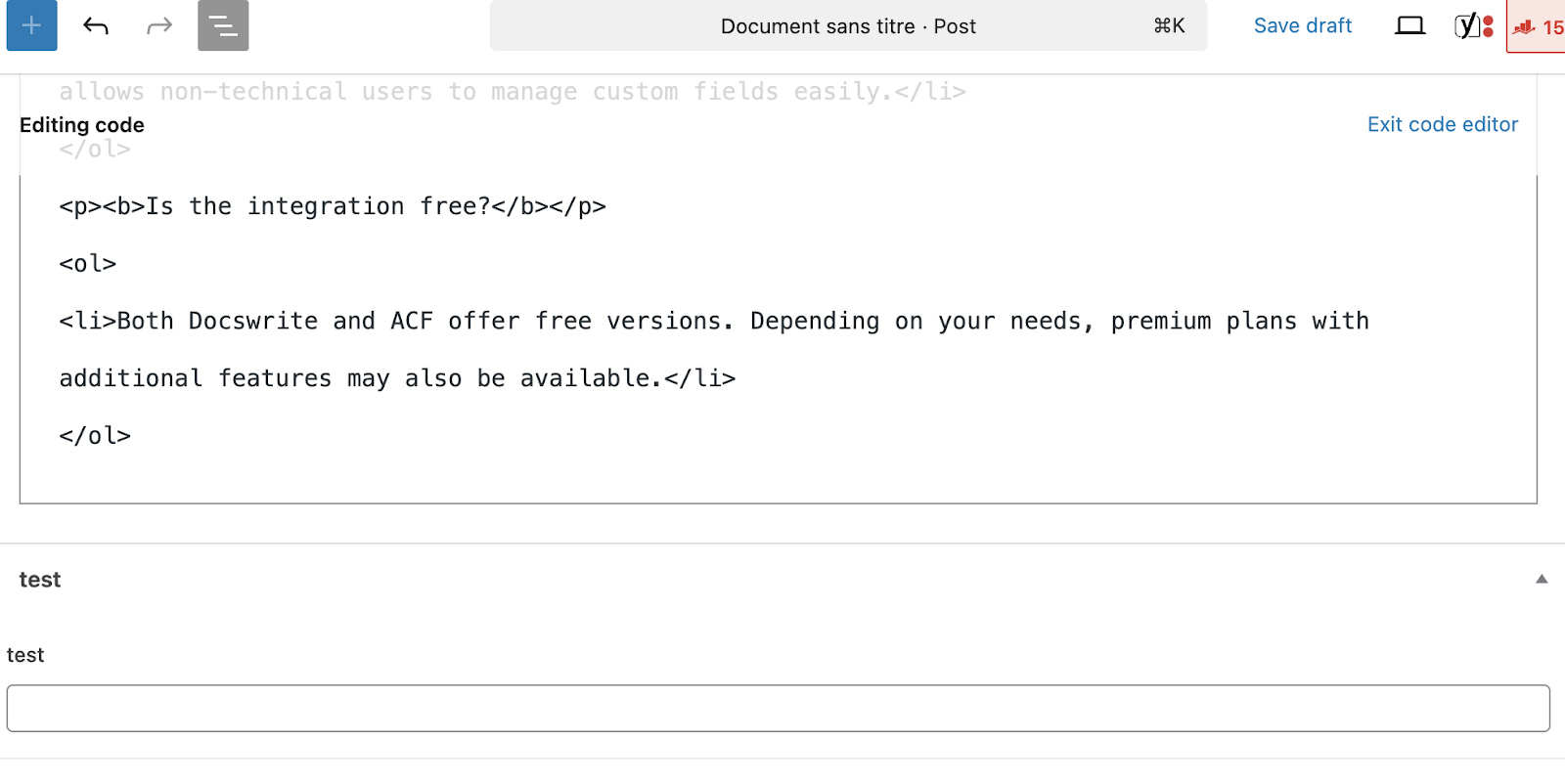The image size is (1565, 784).
Task: Open the laptop preview view options
Action: 1409,25
